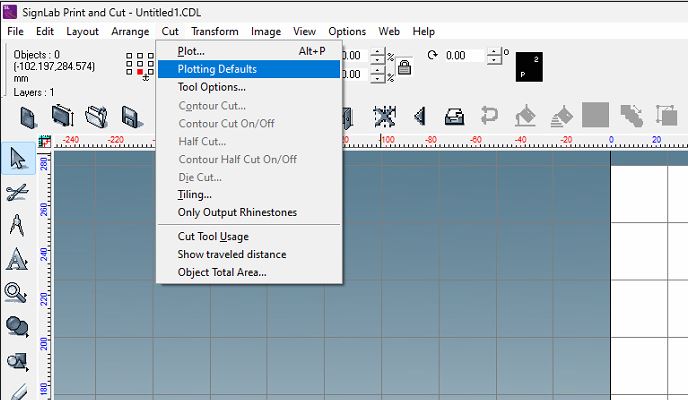Click the crossed arrows fit icon

pyautogui.click(x=384, y=117)
